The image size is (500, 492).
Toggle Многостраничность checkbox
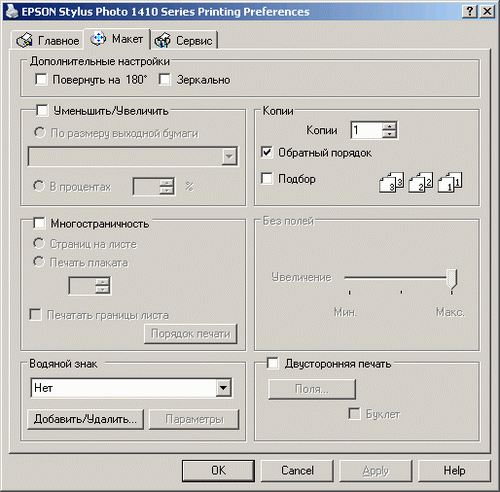pos(39,223)
